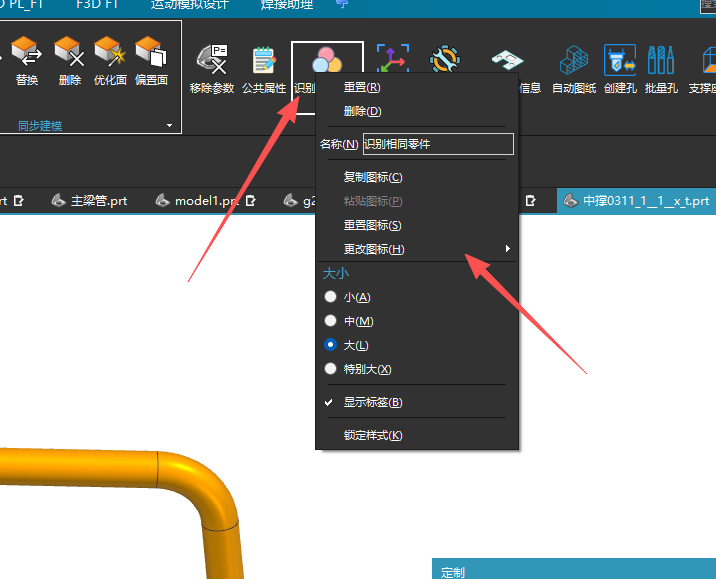This screenshot has height=579, width=716.
Task: Expand the 同步建模 group dropdown arrow
Action: pyautogui.click(x=169, y=127)
